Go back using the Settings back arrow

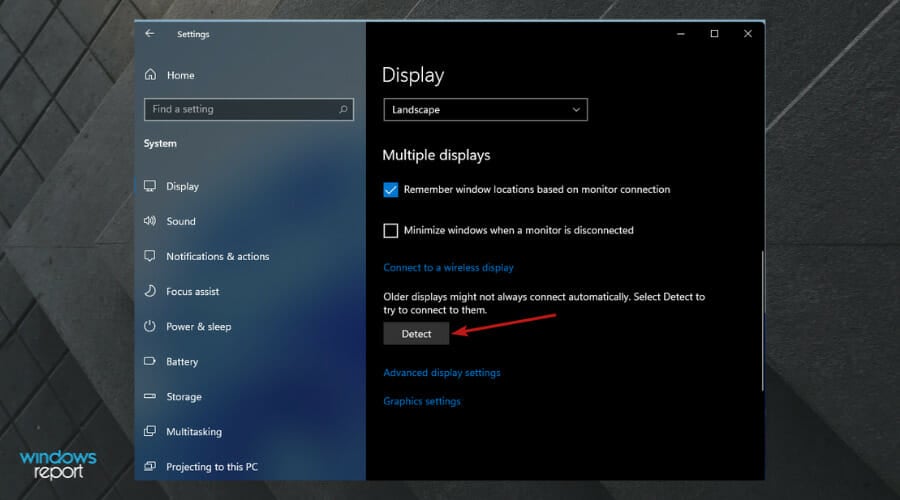point(150,33)
